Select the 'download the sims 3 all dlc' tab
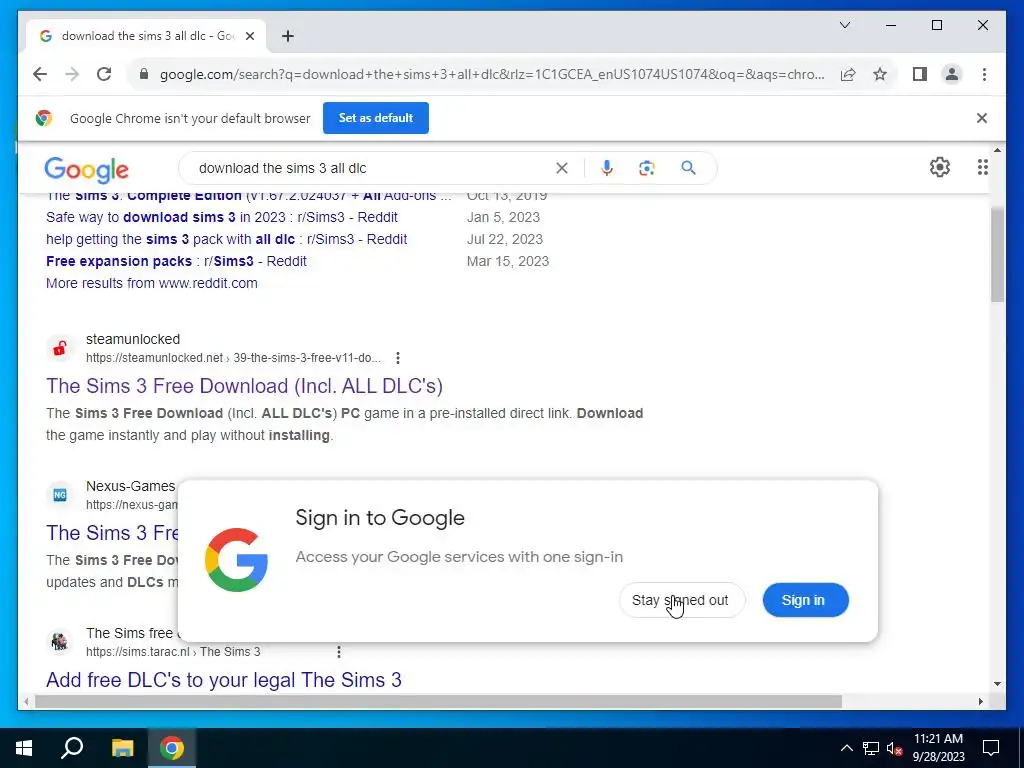The width and height of the screenshot is (1024, 768). [x=146, y=36]
